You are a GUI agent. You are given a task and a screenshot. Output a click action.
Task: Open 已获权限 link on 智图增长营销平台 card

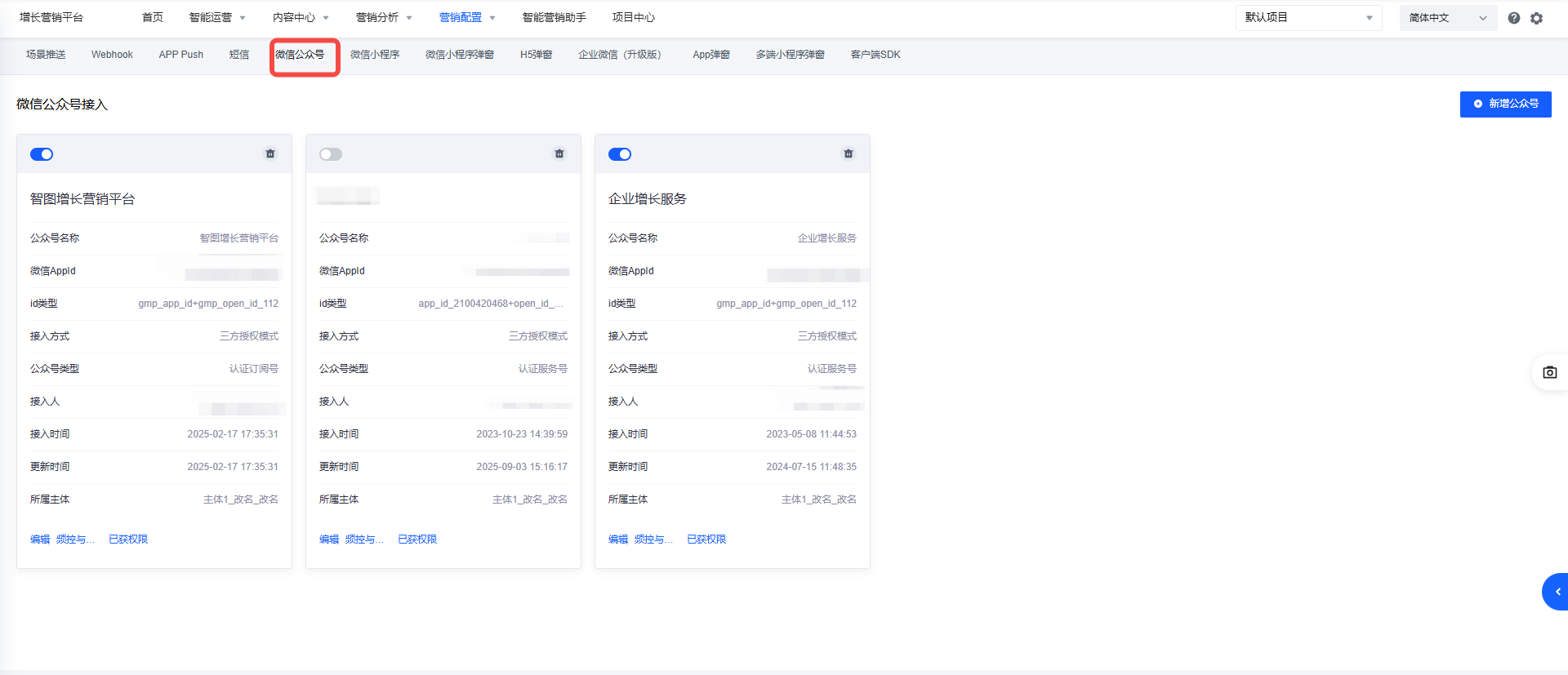(128, 540)
